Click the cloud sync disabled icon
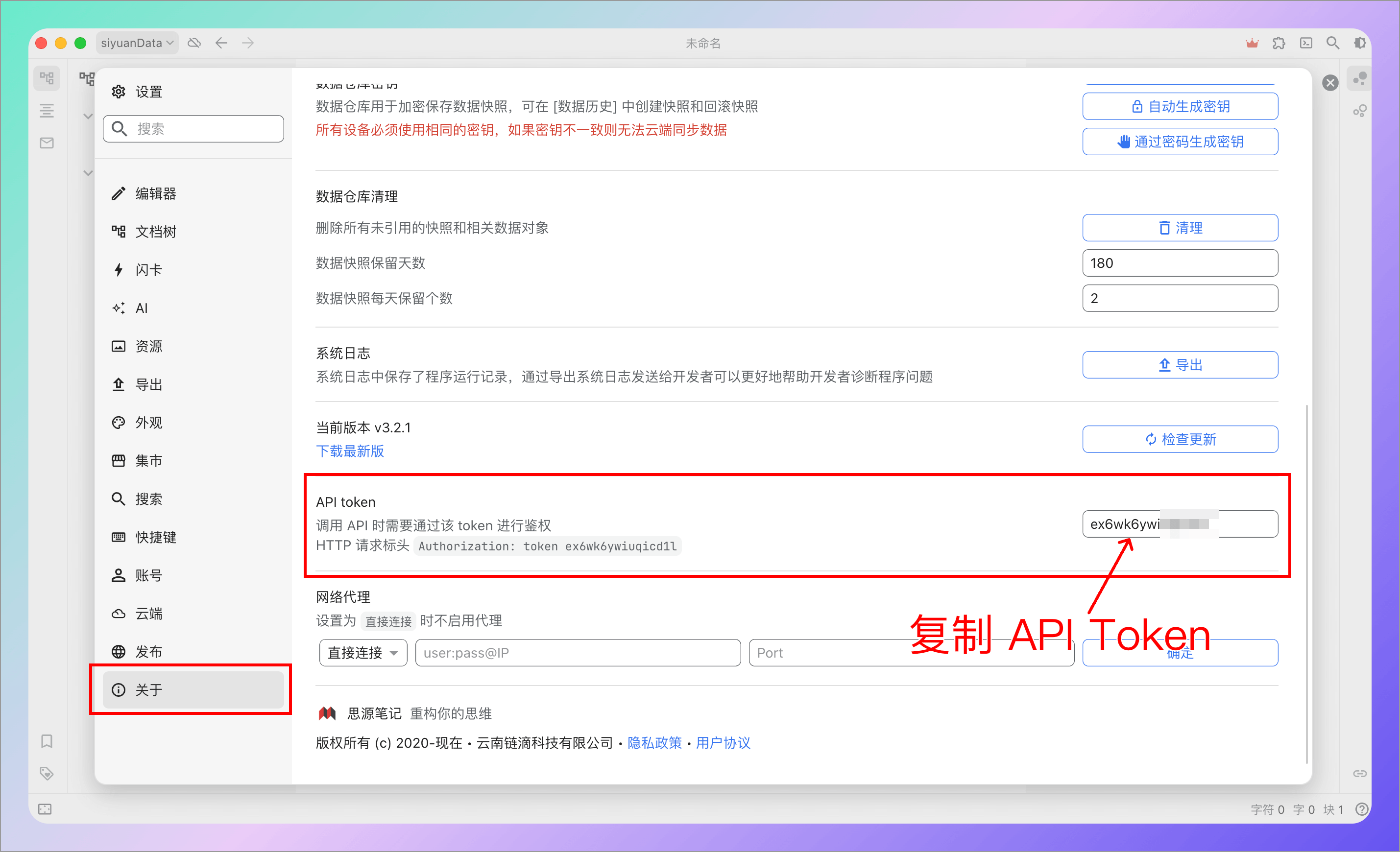This screenshot has height=852, width=1400. (194, 43)
